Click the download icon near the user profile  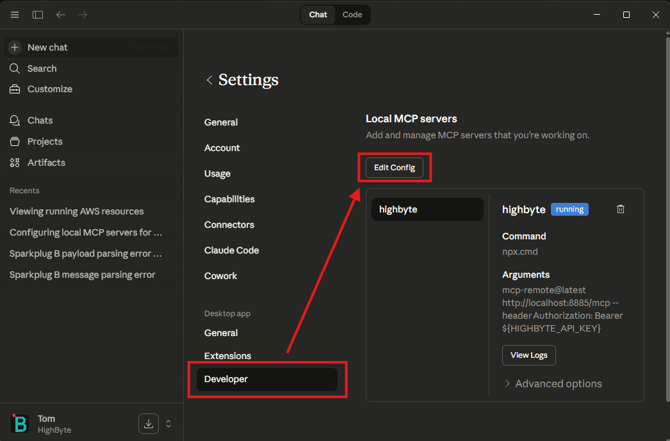pyautogui.click(x=148, y=424)
